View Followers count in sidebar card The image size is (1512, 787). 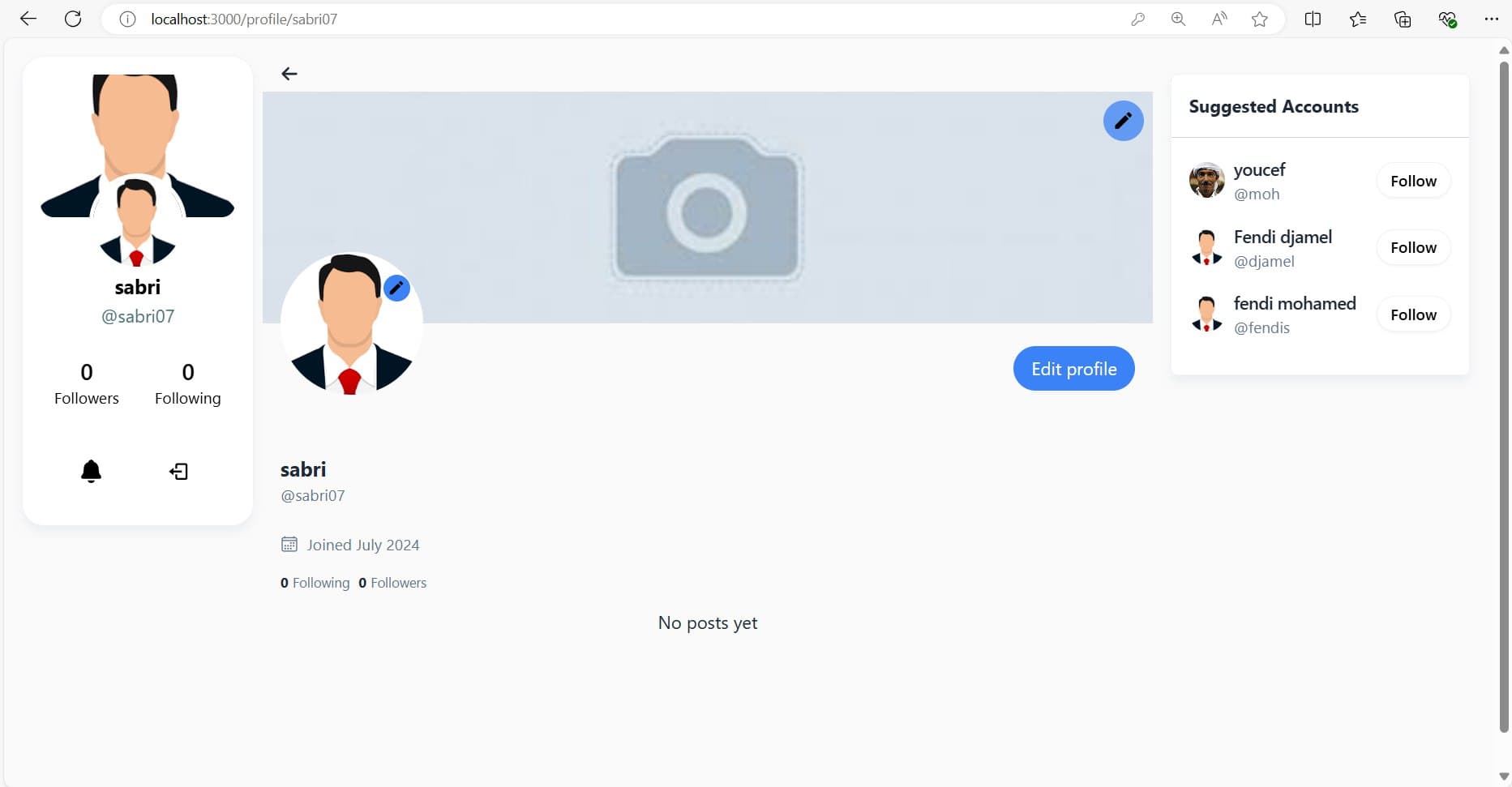tap(87, 383)
